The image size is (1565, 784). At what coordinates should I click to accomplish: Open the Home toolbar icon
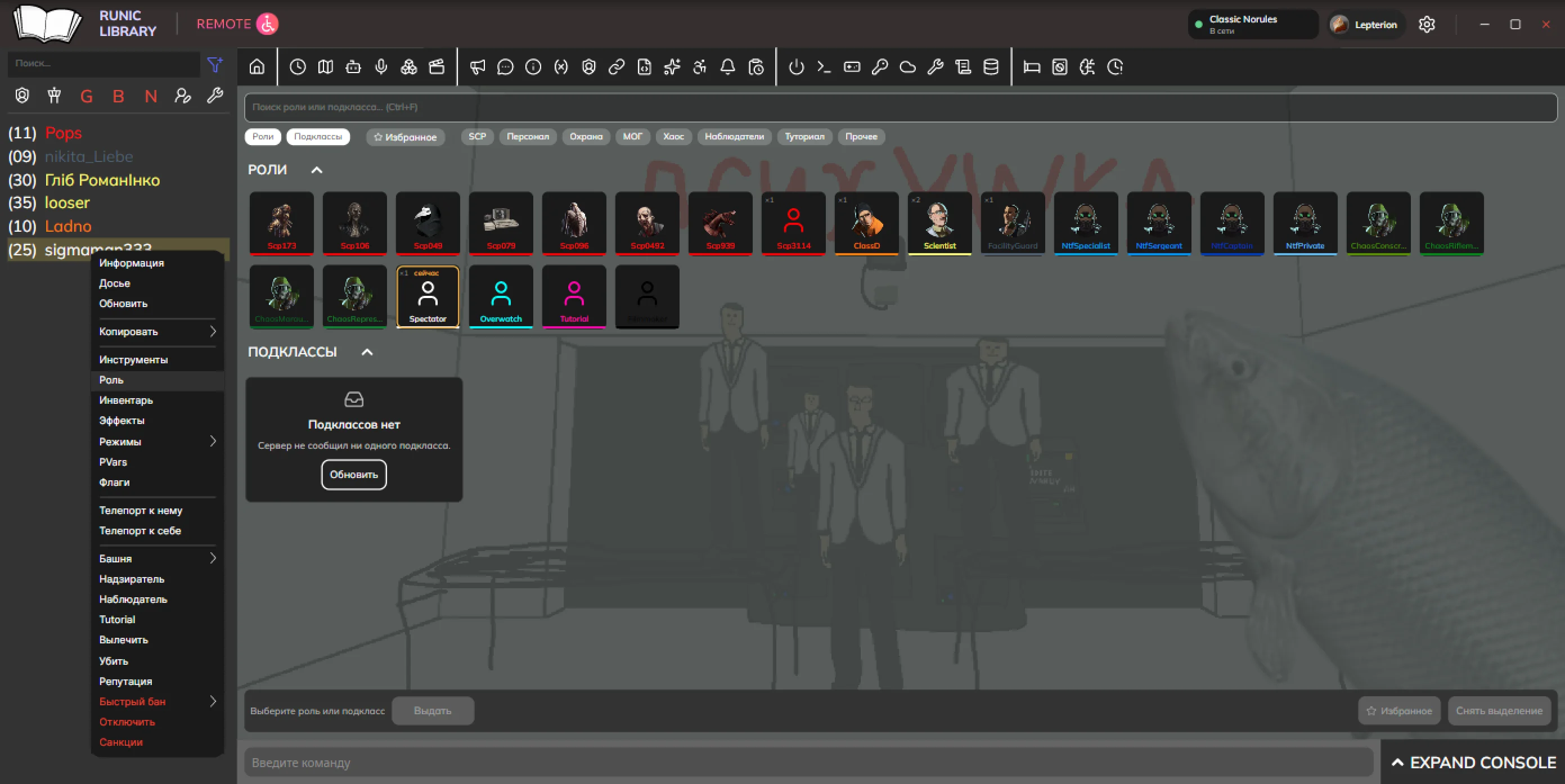click(x=257, y=67)
